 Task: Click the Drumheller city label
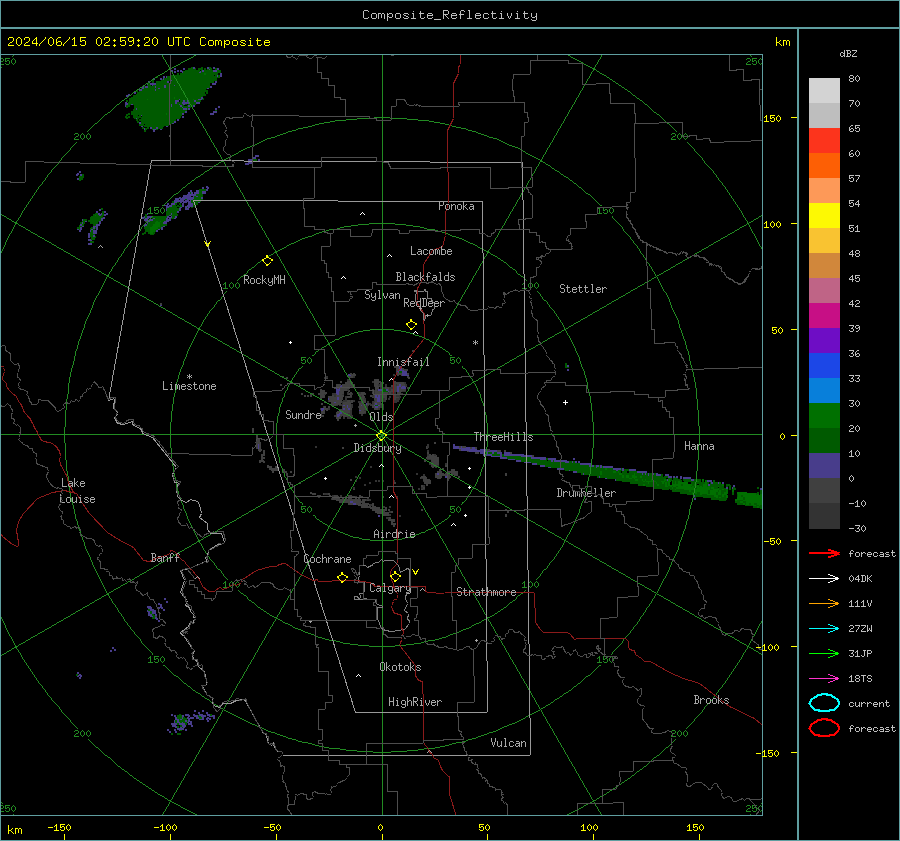coord(586,493)
